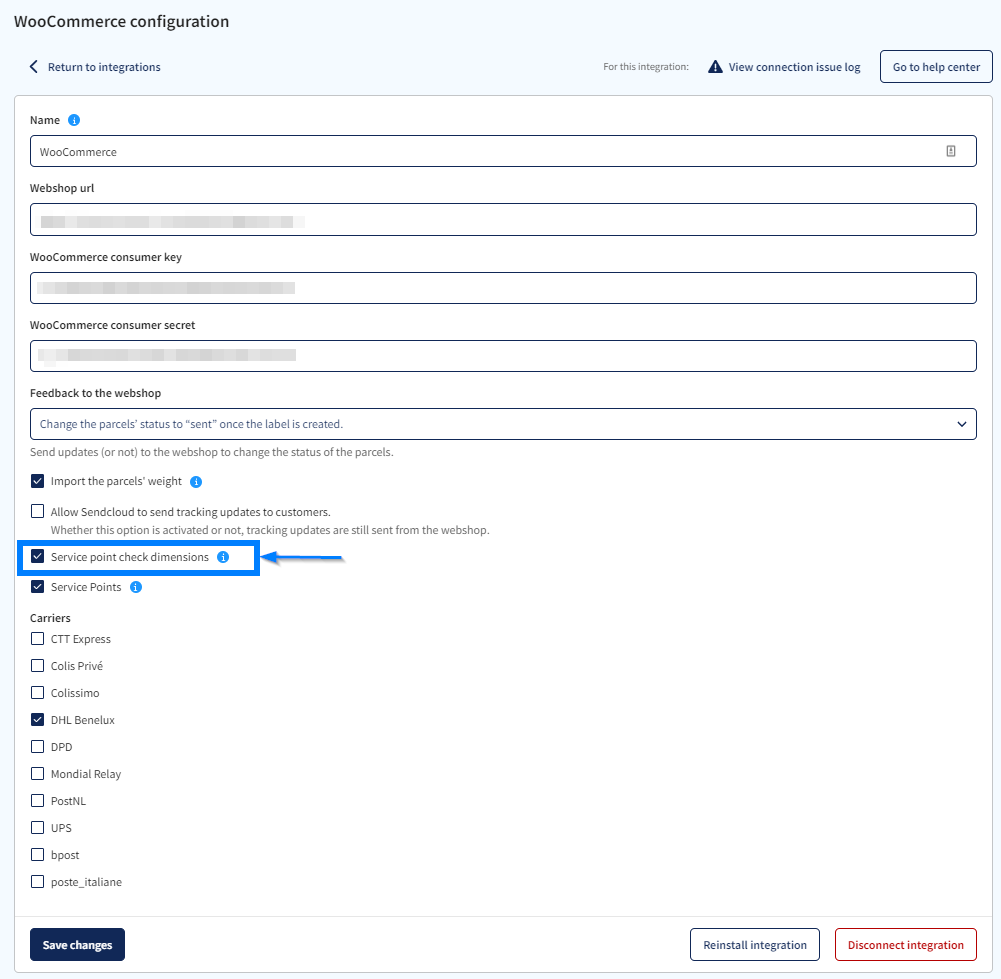Uncheck Service point check dimensions
This screenshot has height=979, width=1001.
coord(38,557)
